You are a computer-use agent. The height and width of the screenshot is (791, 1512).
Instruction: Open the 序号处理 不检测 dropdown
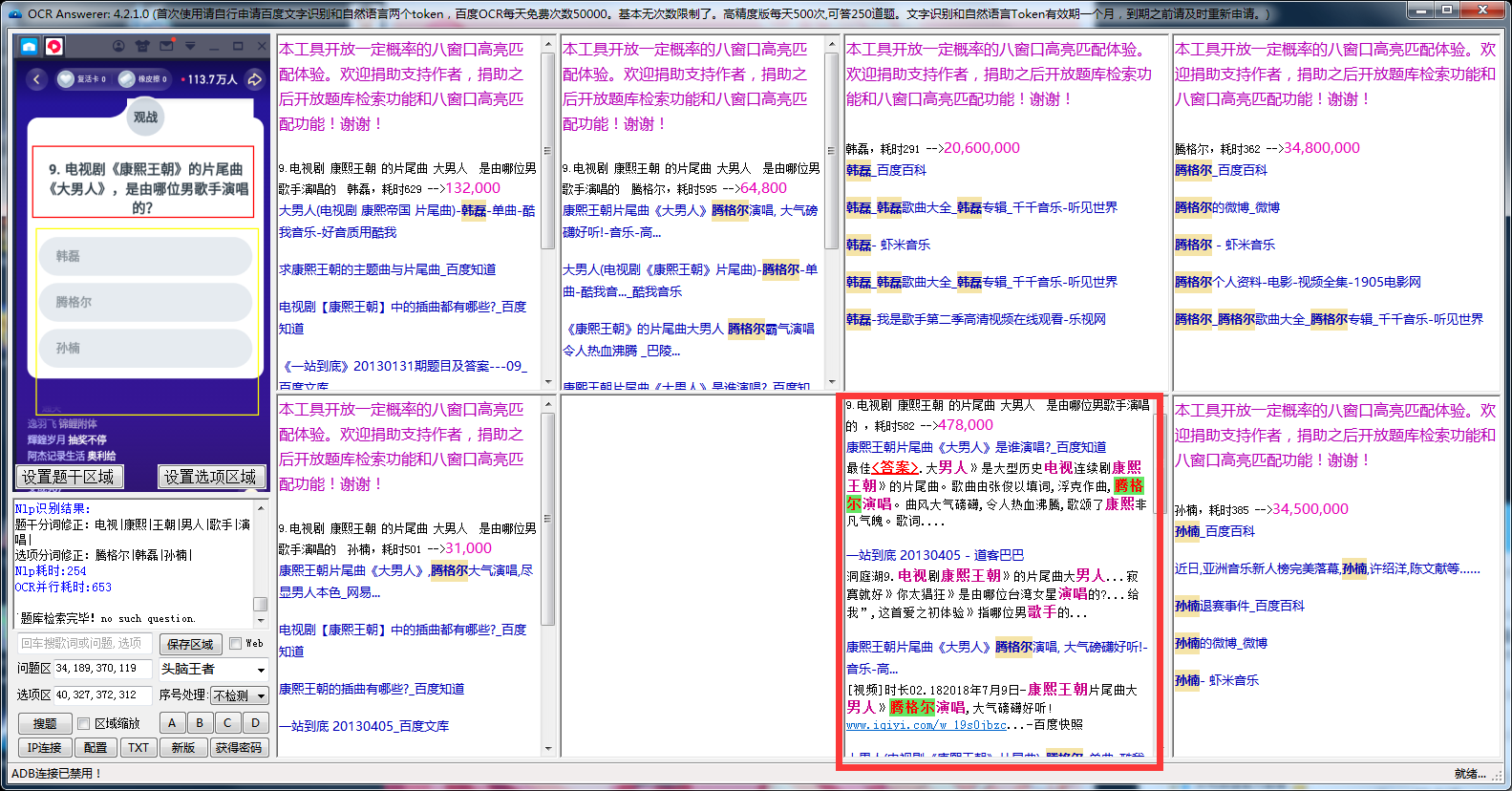coord(239,695)
